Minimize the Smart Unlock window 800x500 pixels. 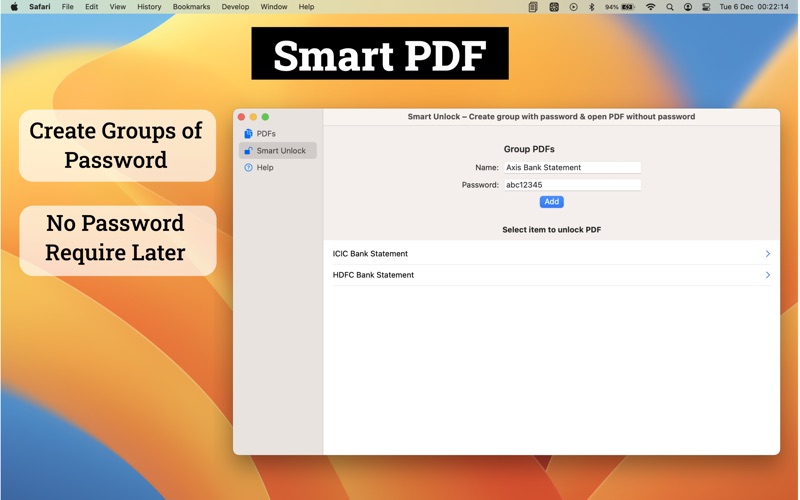pyautogui.click(x=253, y=117)
